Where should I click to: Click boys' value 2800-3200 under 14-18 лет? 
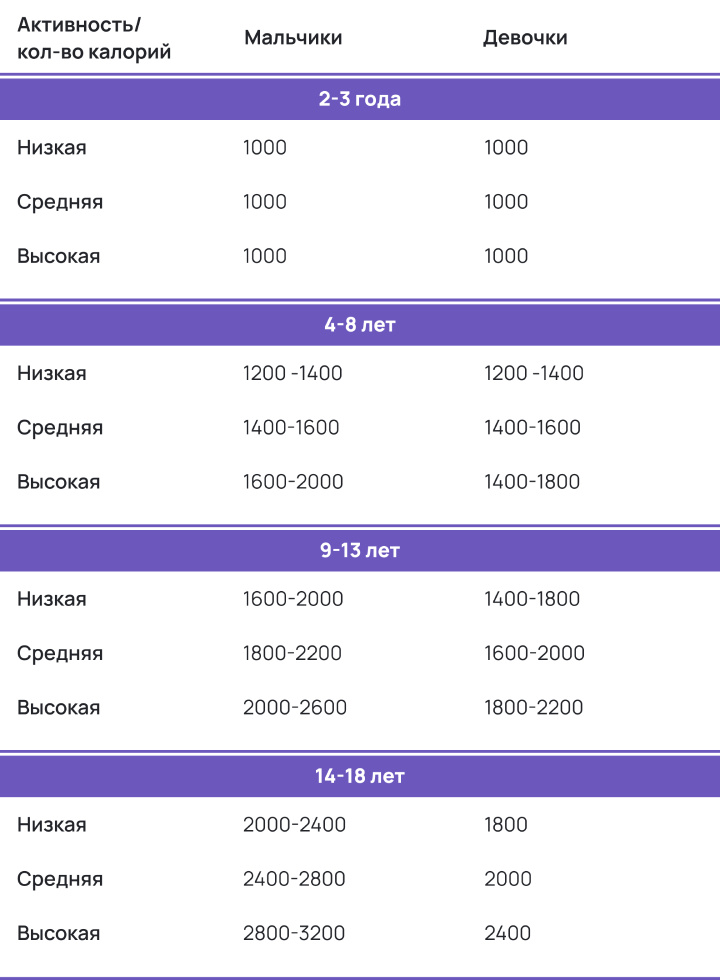pyautogui.click(x=294, y=932)
